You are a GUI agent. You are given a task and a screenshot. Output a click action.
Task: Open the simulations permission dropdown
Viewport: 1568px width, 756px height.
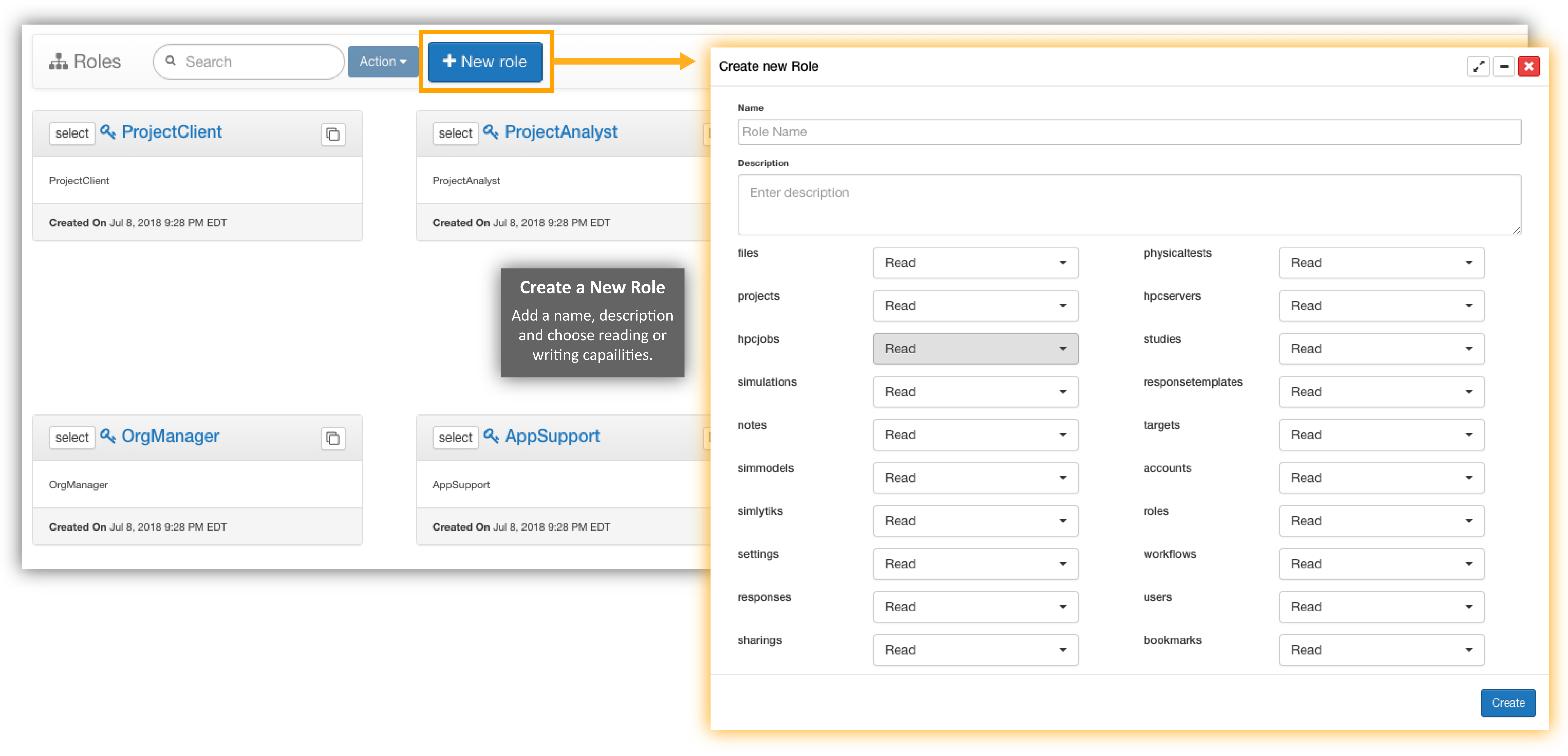tap(976, 391)
